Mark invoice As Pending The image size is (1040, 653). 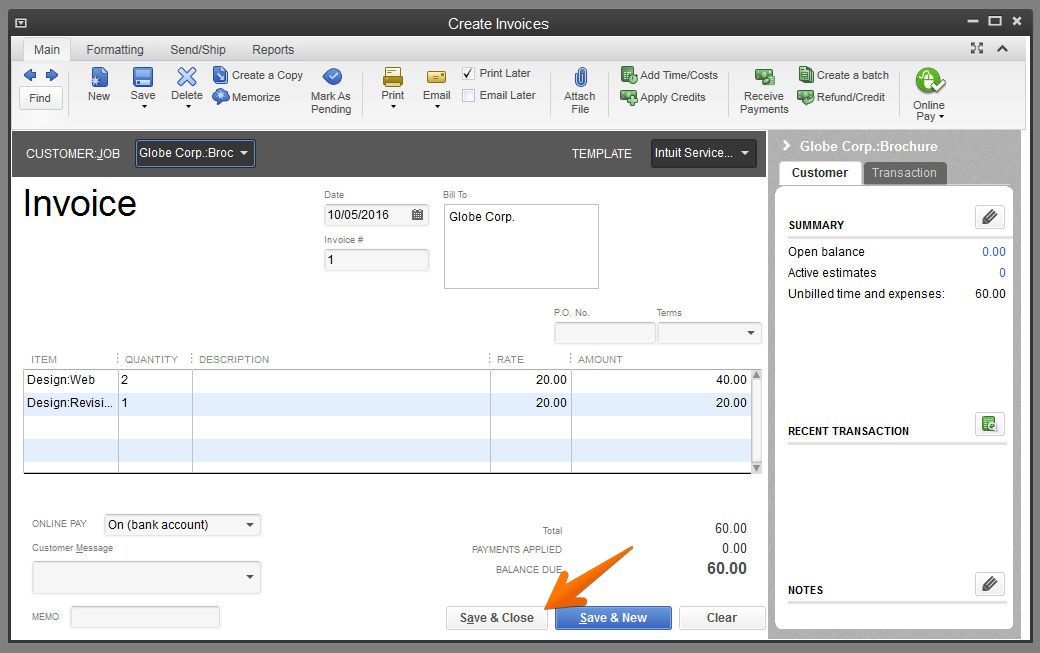(x=331, y=91)
